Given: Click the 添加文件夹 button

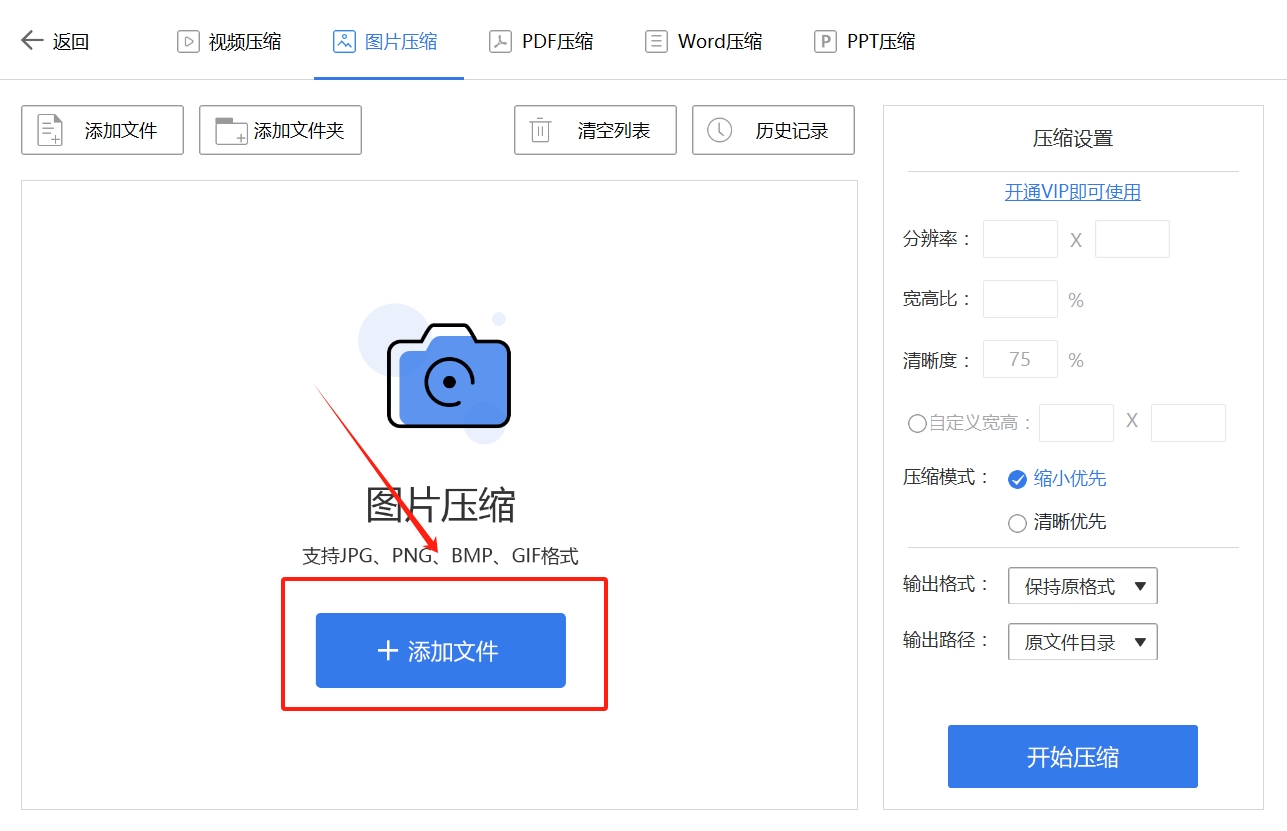Looking at the screenshot, I should (280, 130).
